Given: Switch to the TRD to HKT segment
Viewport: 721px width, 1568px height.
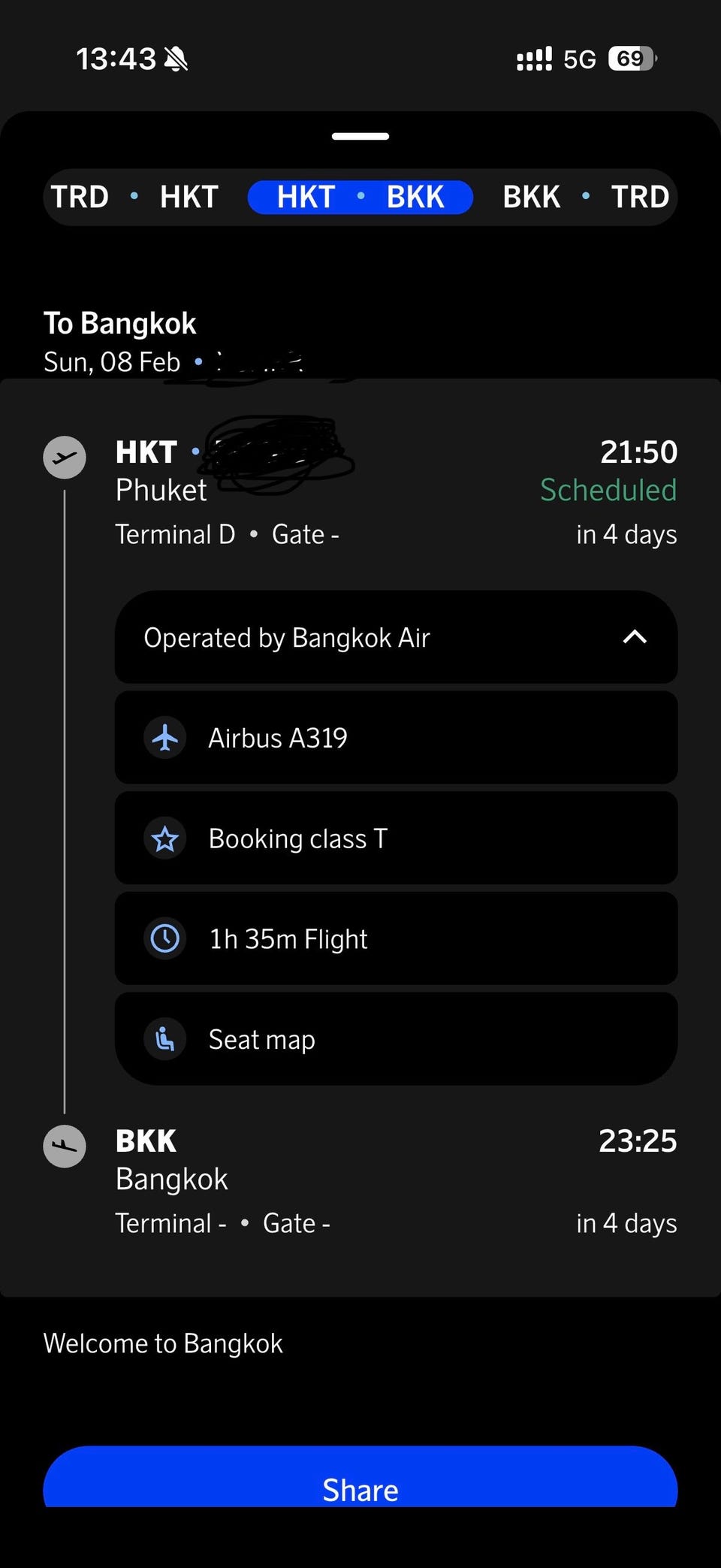Looking at the screenshot, I should coord(134,197).
